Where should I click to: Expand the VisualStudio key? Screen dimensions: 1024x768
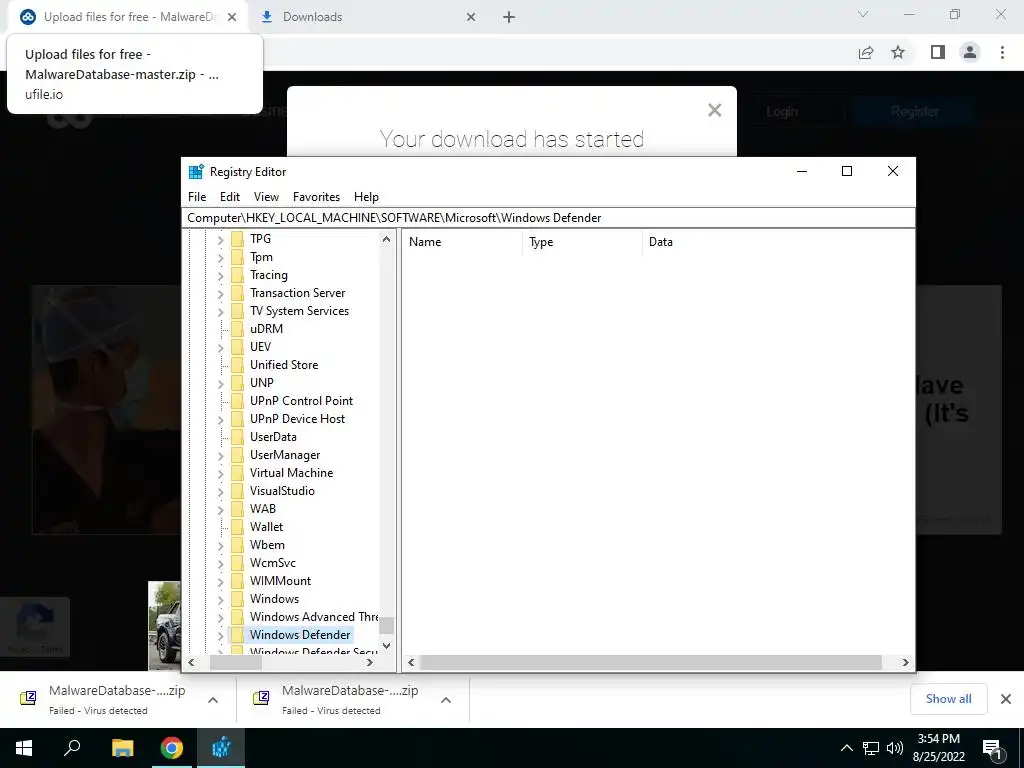point(220,491)
